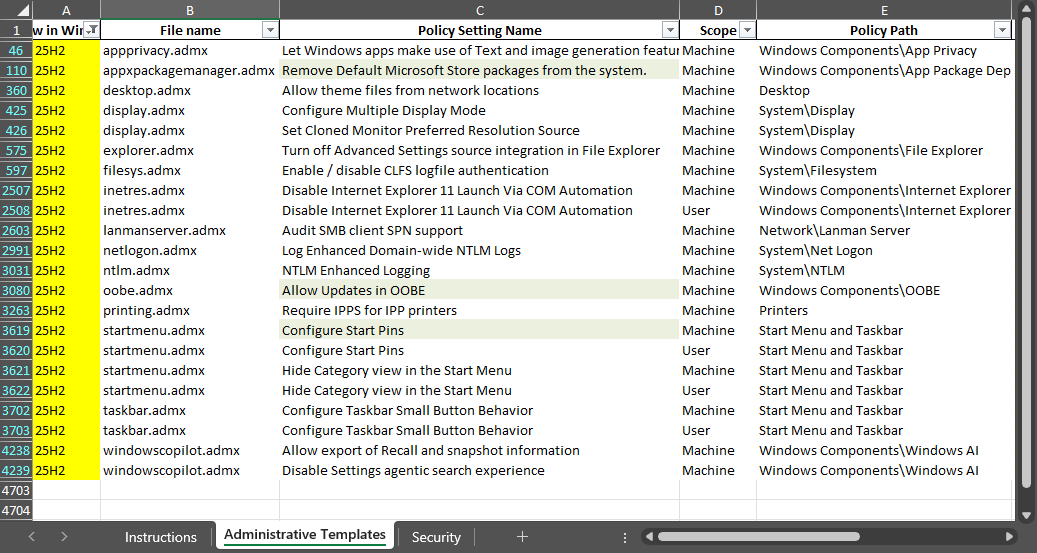Select row header 2507

tap(16, 191)
